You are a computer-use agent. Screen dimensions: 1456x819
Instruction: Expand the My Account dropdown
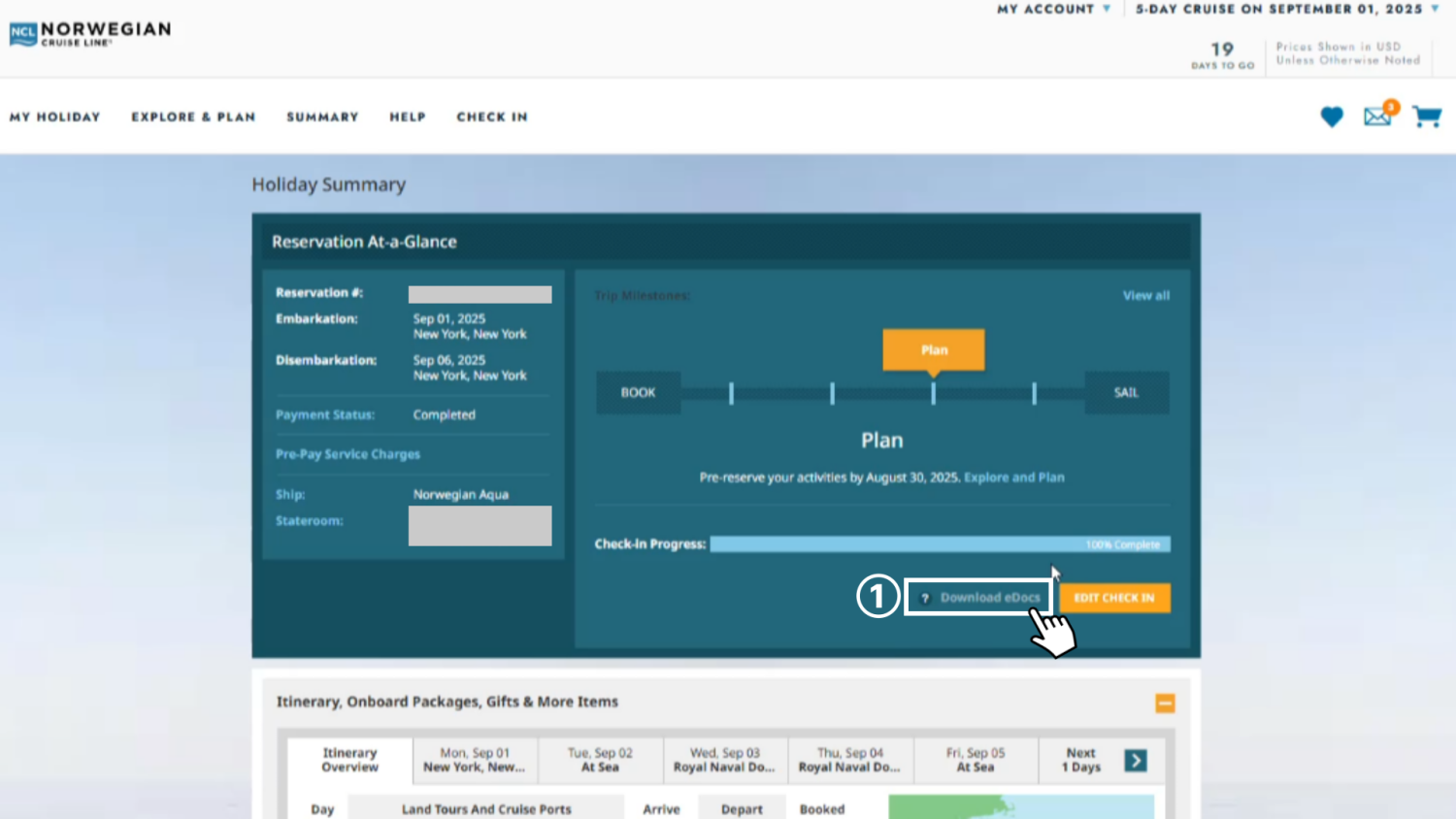pos(1054,9)
